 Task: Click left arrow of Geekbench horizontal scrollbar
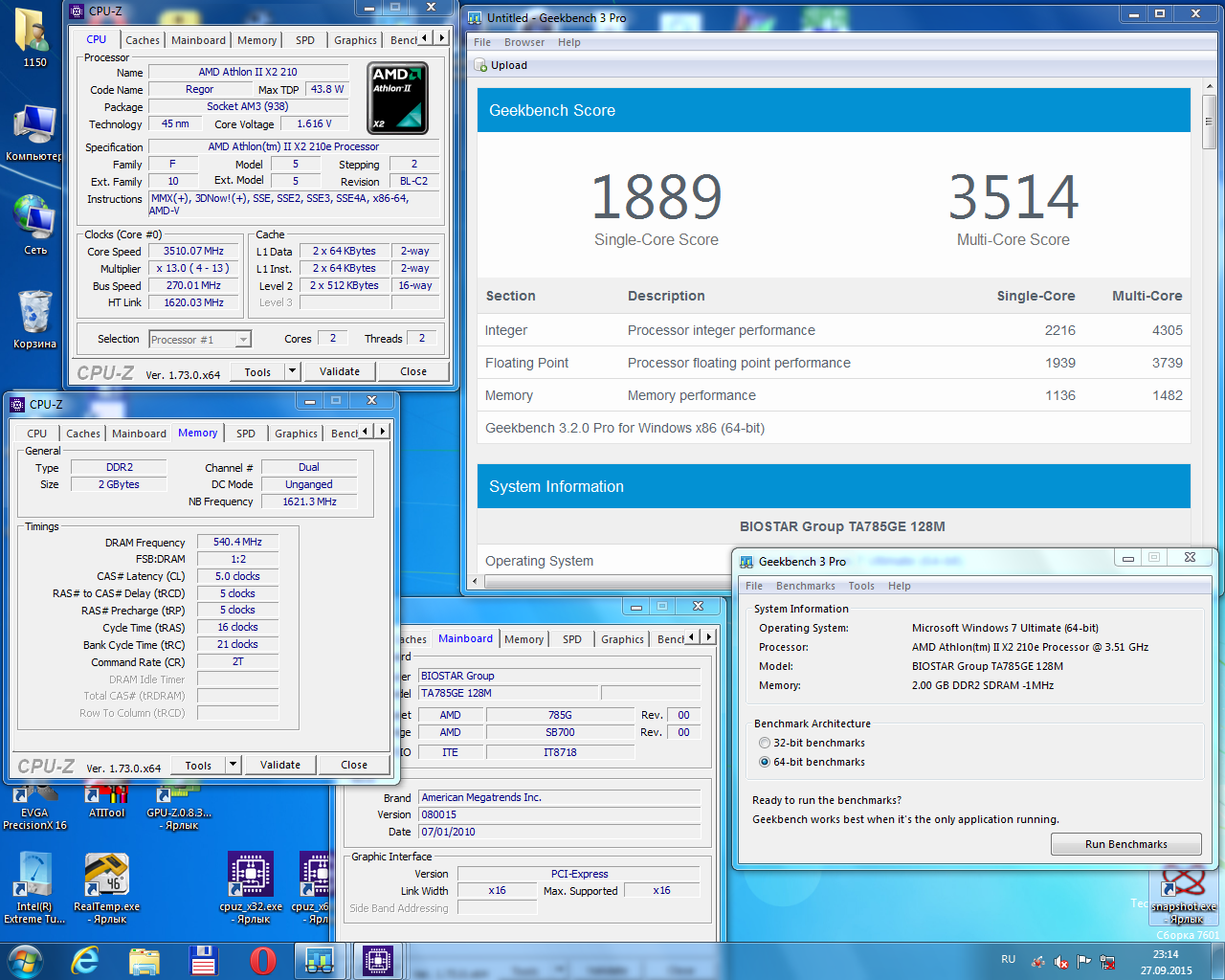tap(475, 581)
